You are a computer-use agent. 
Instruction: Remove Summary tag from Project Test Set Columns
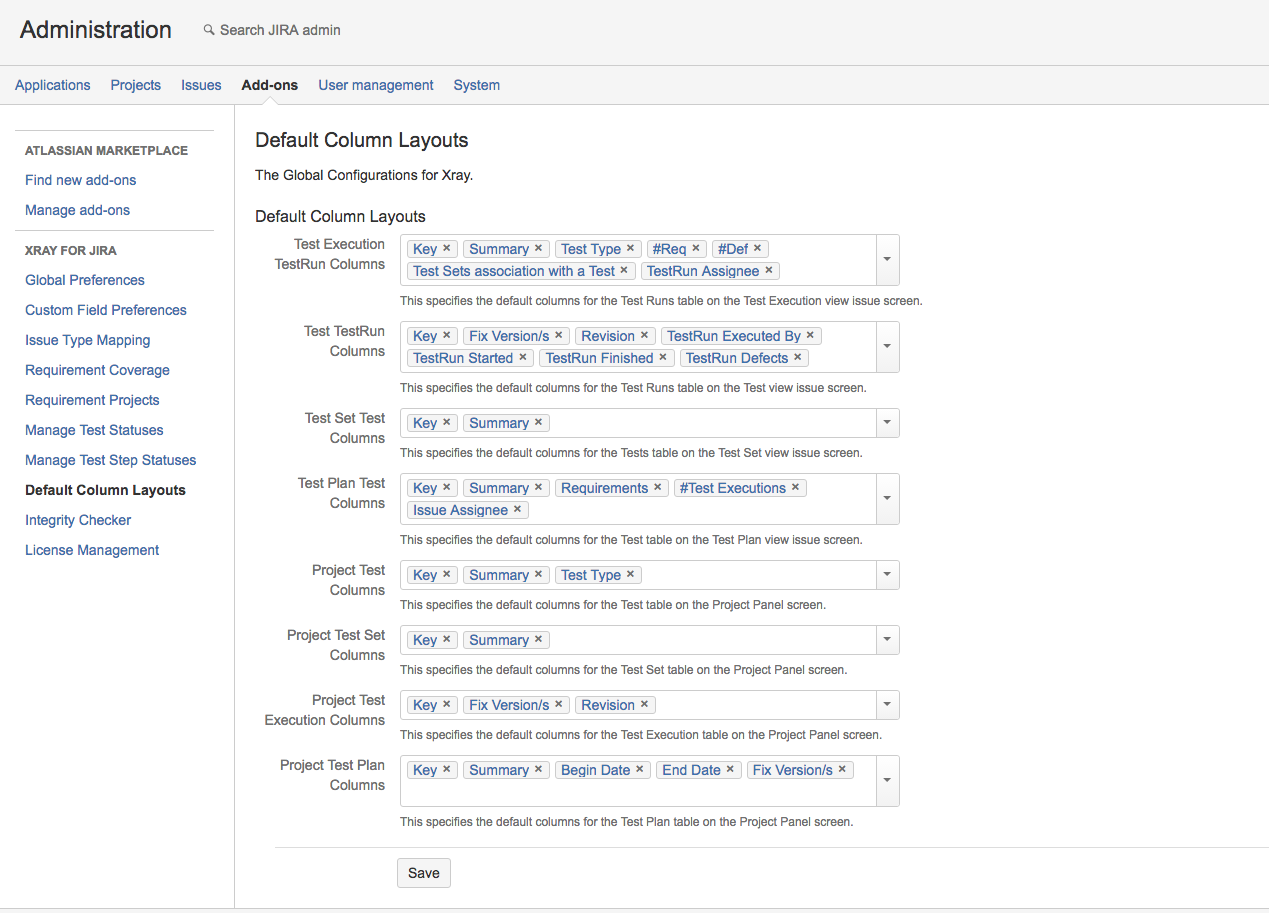click(x=538, y=639)
